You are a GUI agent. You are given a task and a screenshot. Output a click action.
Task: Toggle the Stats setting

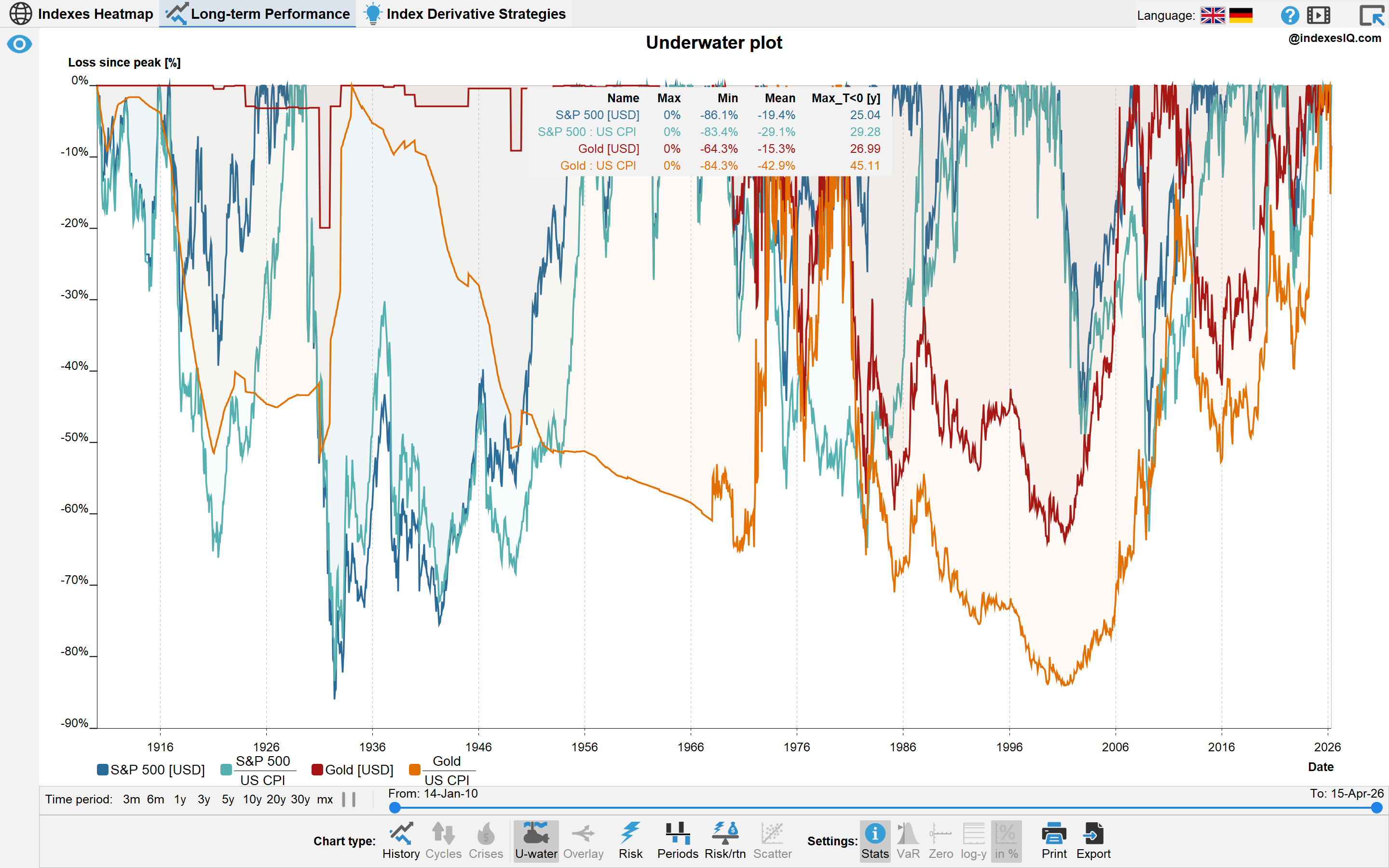tap(875, 841)
